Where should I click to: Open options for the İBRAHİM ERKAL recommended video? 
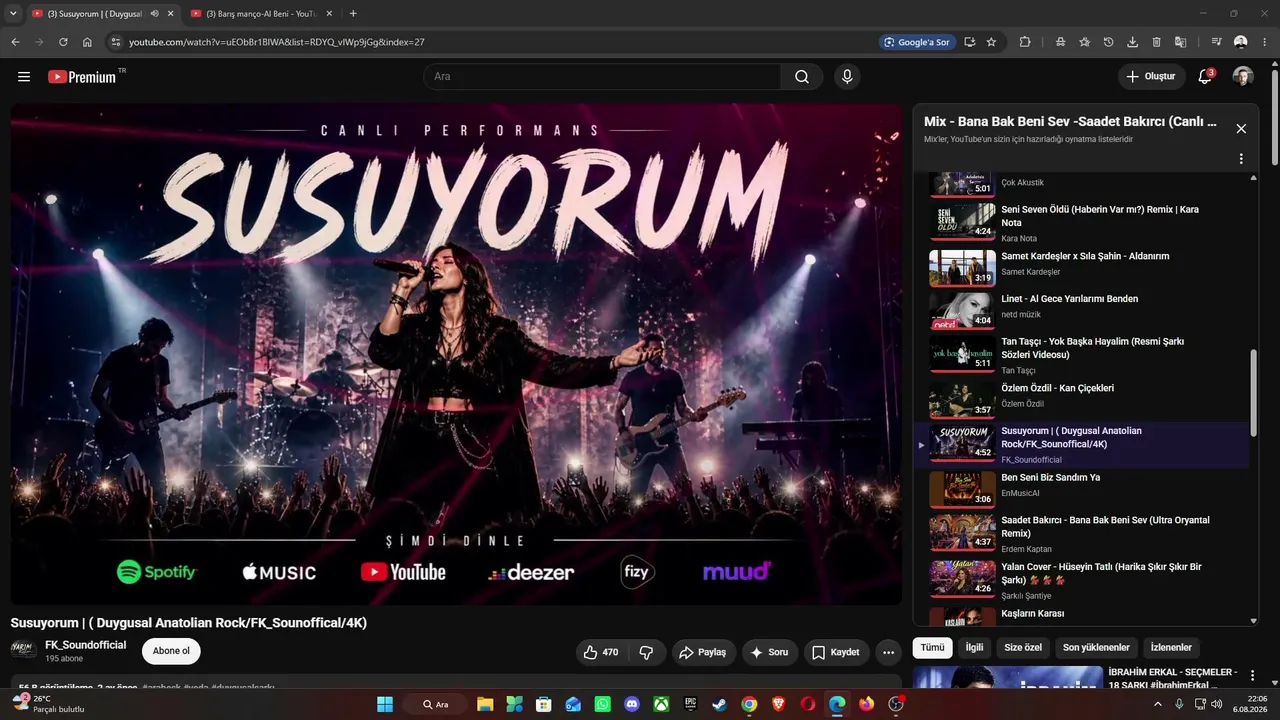(1252, 677)
